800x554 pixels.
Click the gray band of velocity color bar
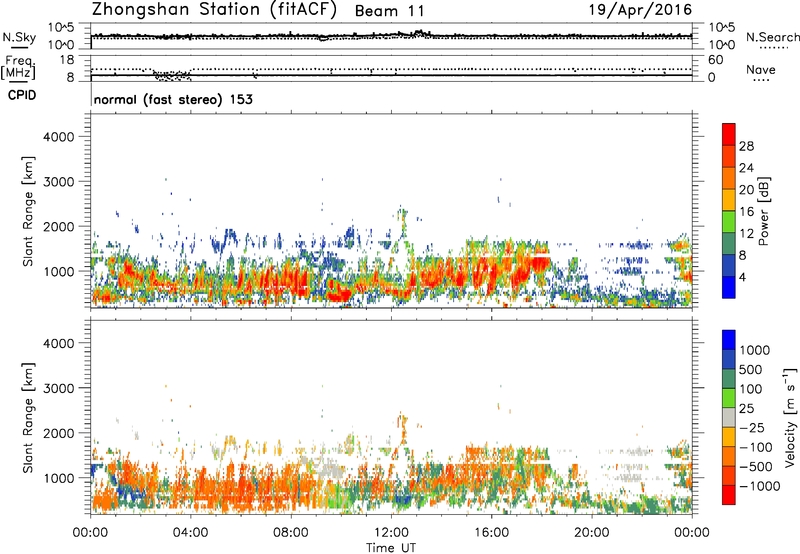click(729, 417)
